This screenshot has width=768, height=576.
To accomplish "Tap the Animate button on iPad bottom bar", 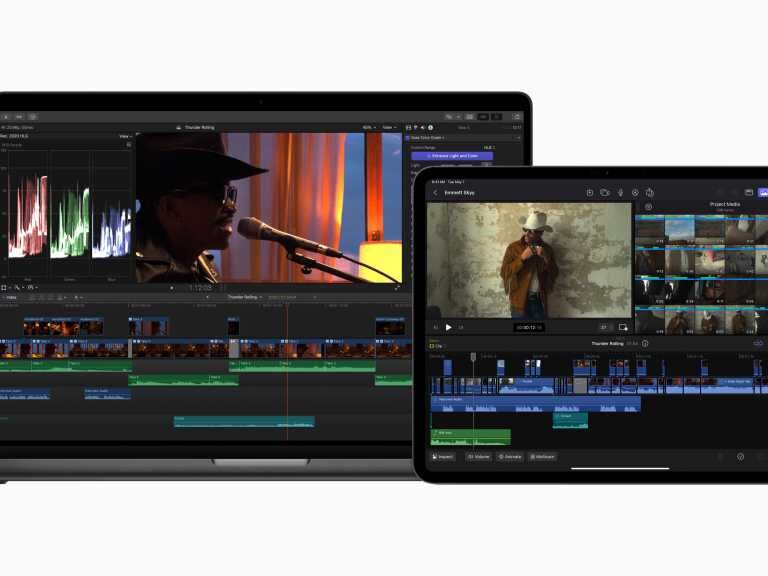I will (510, 456).
